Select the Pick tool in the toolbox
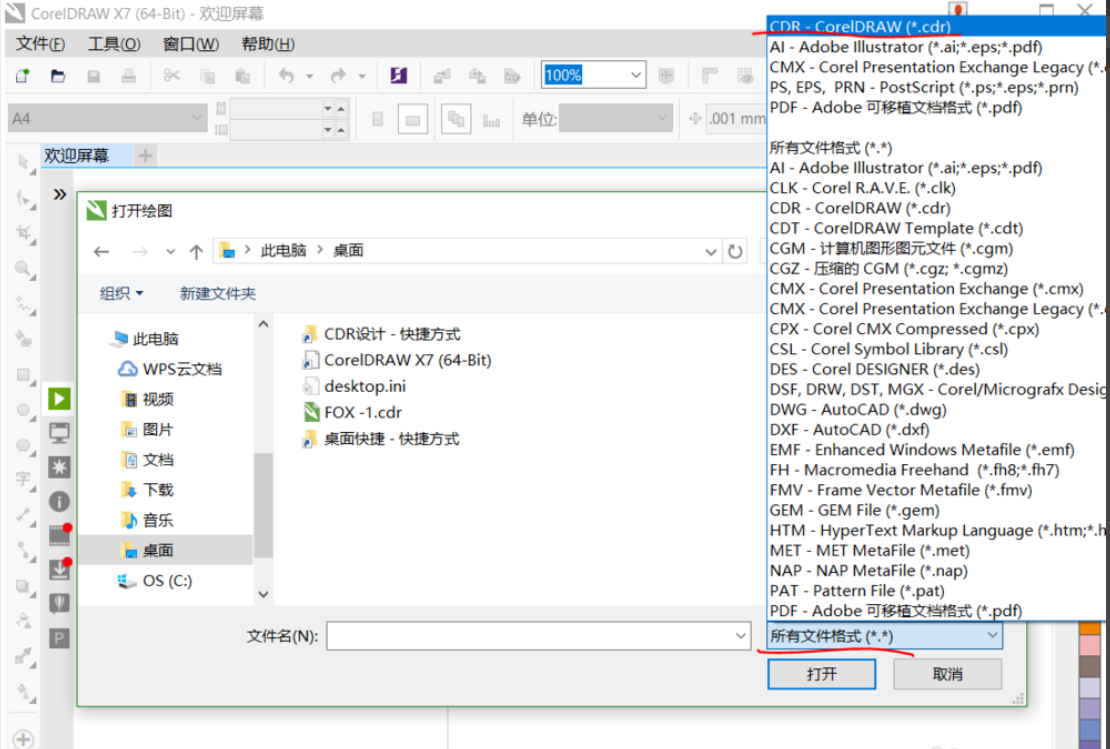The image size is (1110, 749). (22, 159)
